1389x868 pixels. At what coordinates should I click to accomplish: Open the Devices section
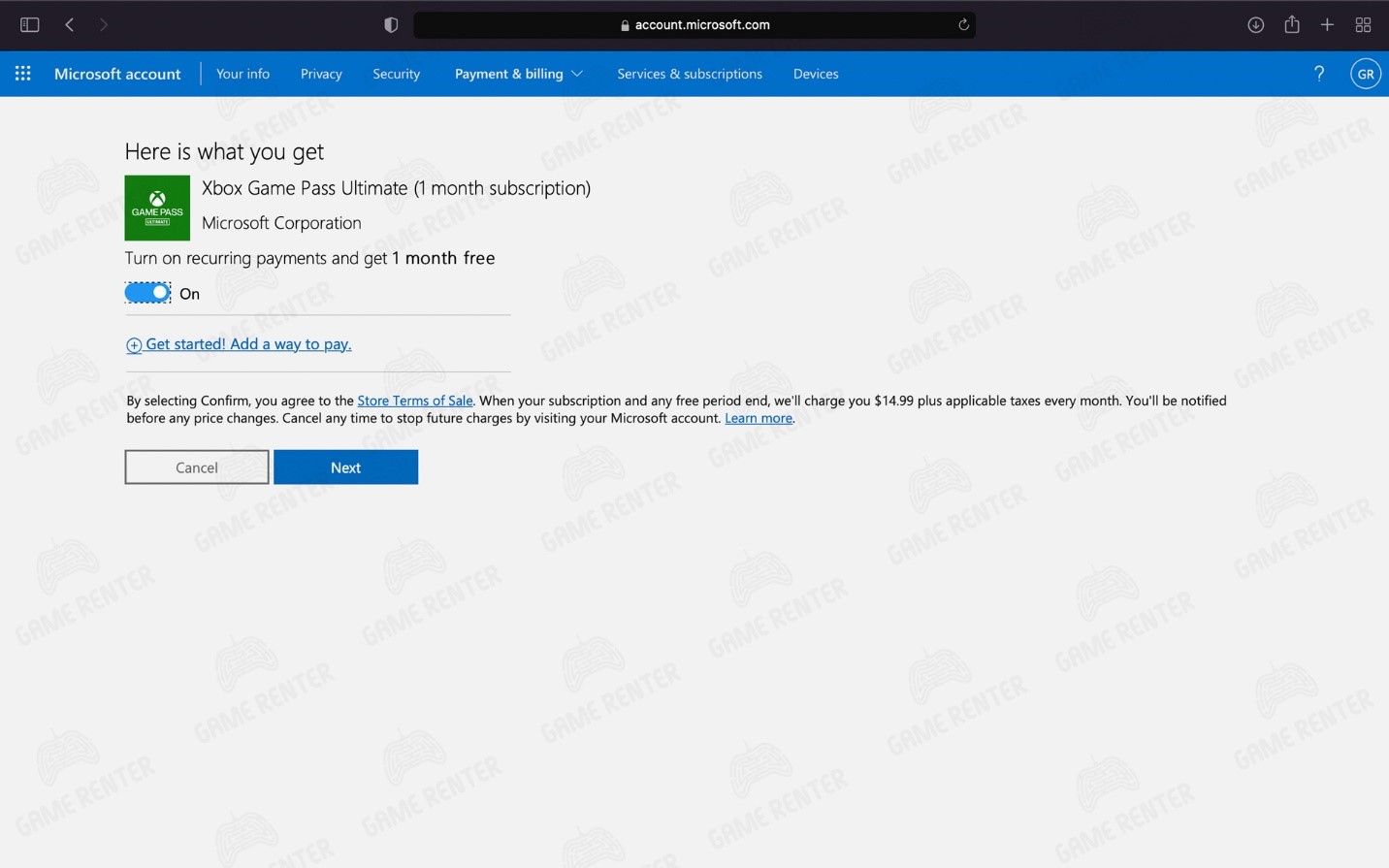(816, 74)
